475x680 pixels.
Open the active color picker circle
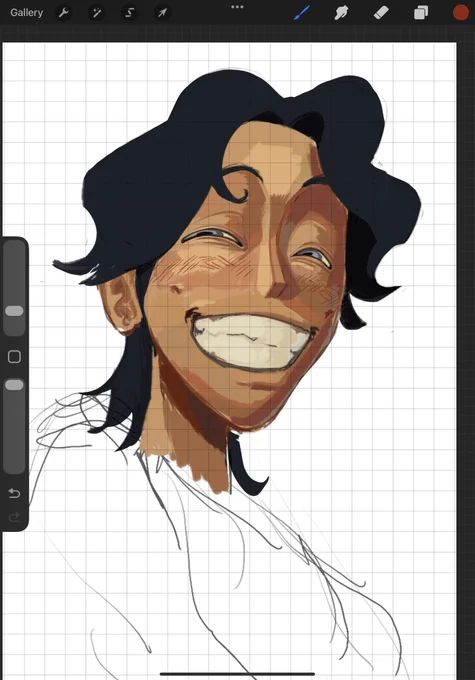tap(461, 13)
